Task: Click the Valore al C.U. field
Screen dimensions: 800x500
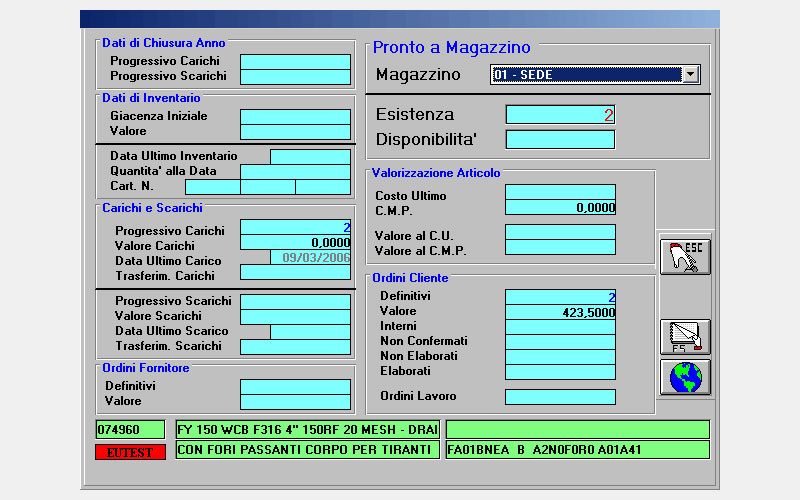Action: click(x=560, y=232)
